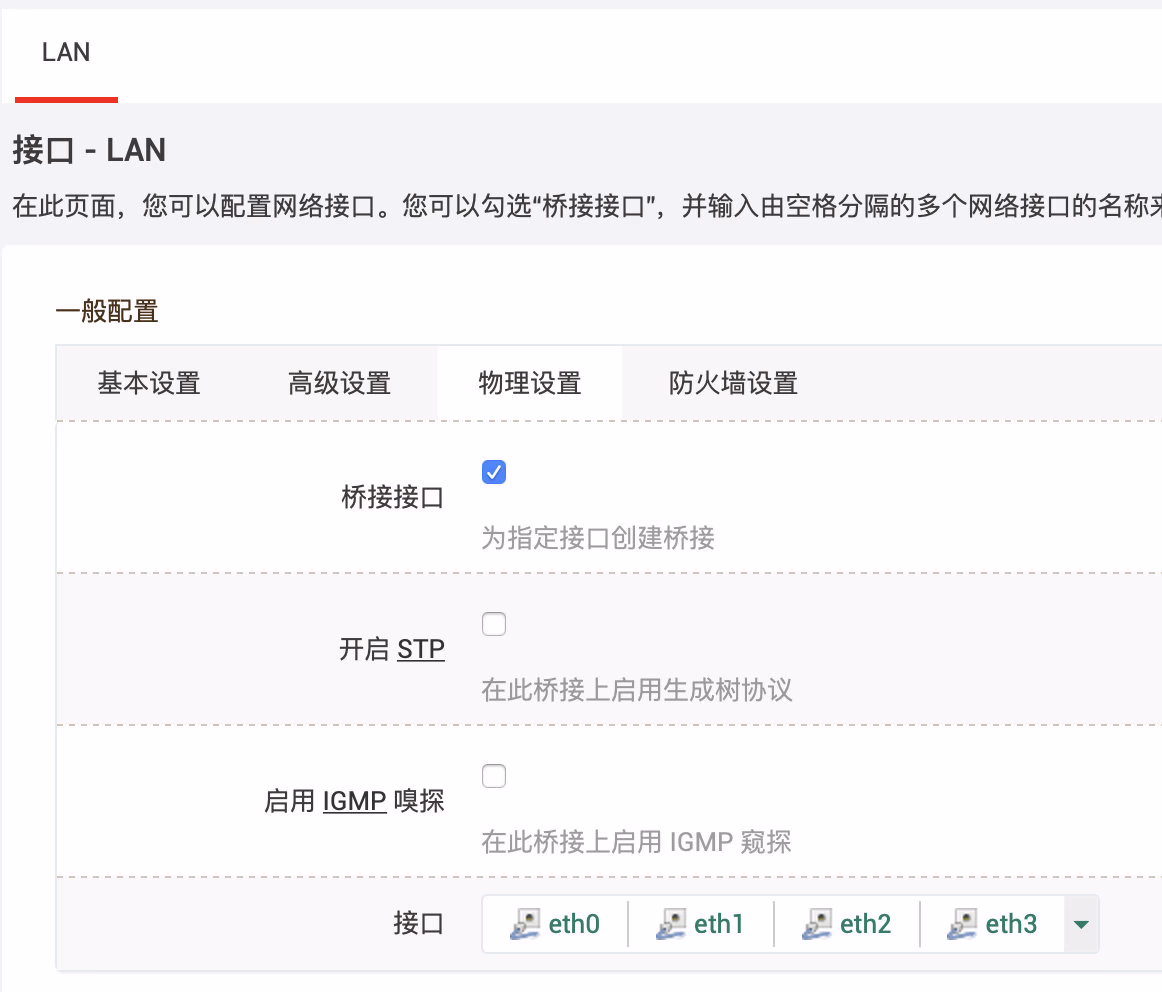Uncheck the 桥接接口 checkbox
This screenshot has height=992, width=1162.
494,472
